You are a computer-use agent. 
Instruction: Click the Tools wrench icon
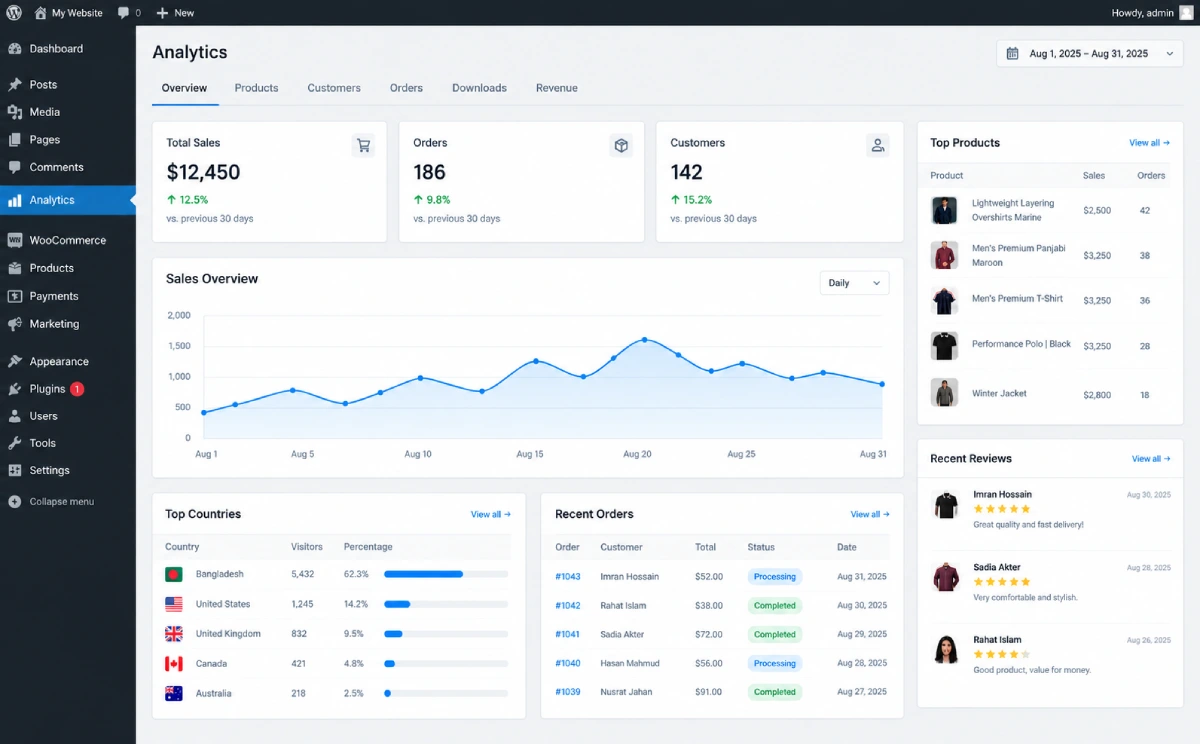pyautogui.click(x=14, y=443)
